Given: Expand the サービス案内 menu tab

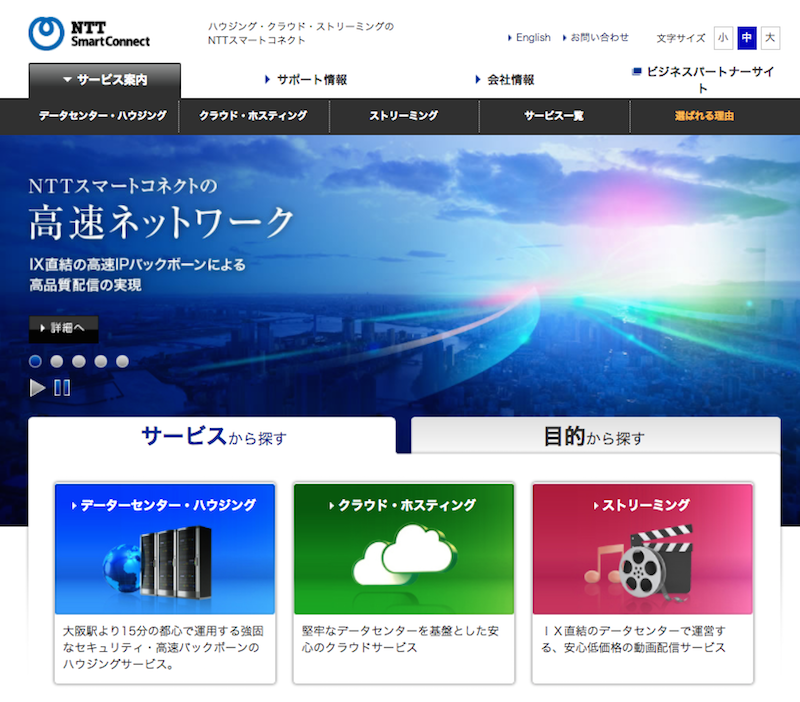Looking at the screenshot, I should [x=105, y=80].
